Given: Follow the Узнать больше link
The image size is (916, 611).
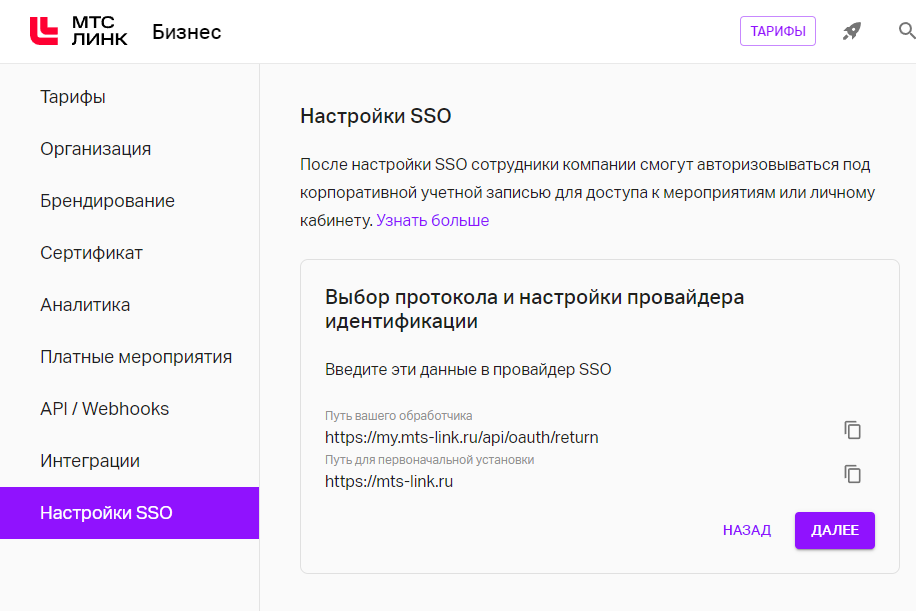Looking at the screenshot, I should (x=432, y=220).
